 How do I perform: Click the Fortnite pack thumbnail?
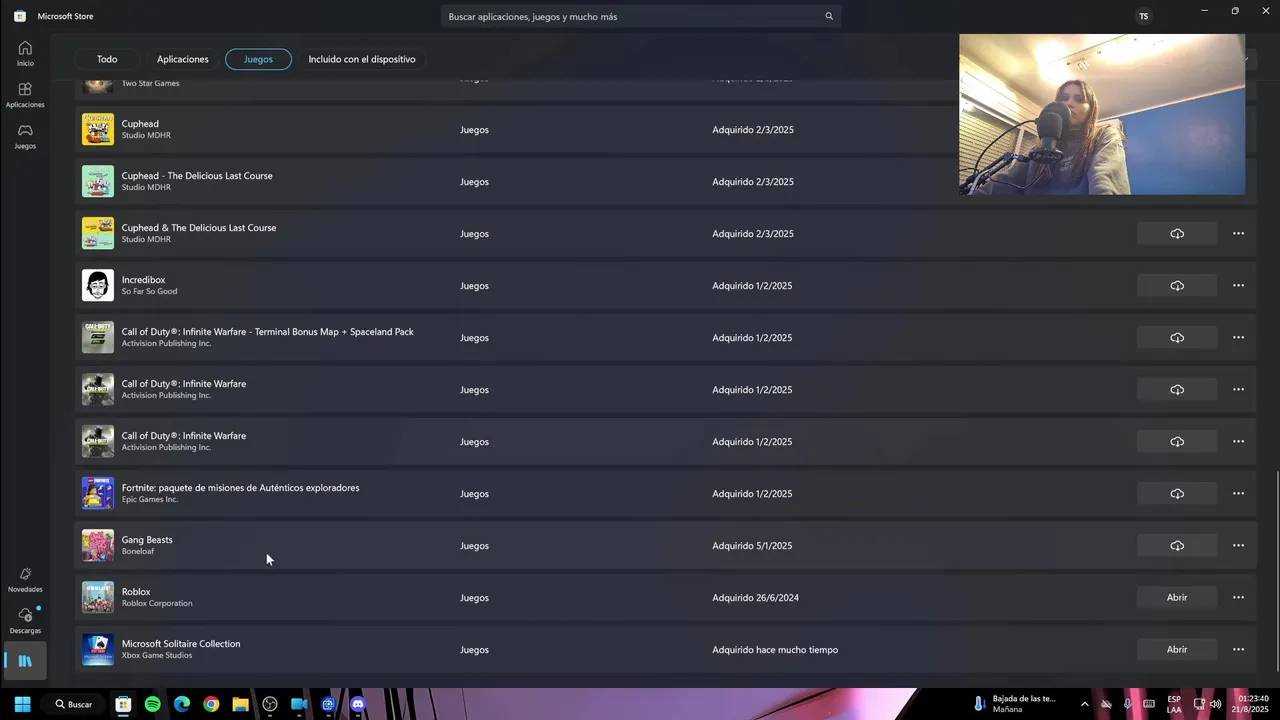98,493
